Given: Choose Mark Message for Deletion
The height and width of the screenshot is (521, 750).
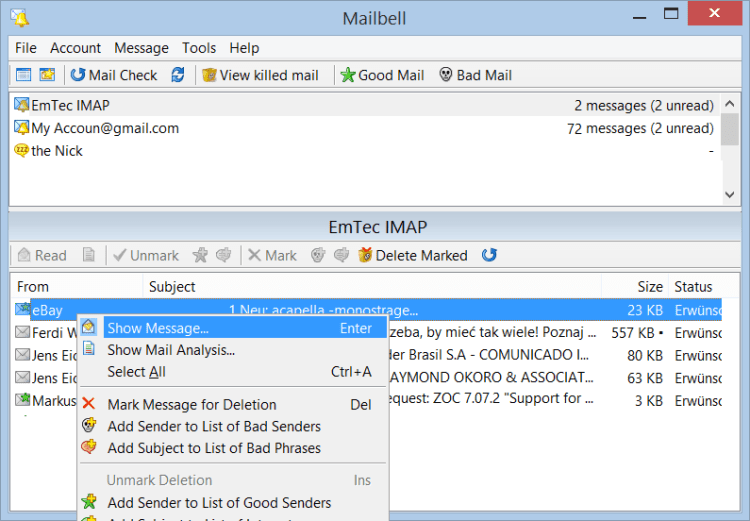Looking at the screenshot, I should coord(233,405).
